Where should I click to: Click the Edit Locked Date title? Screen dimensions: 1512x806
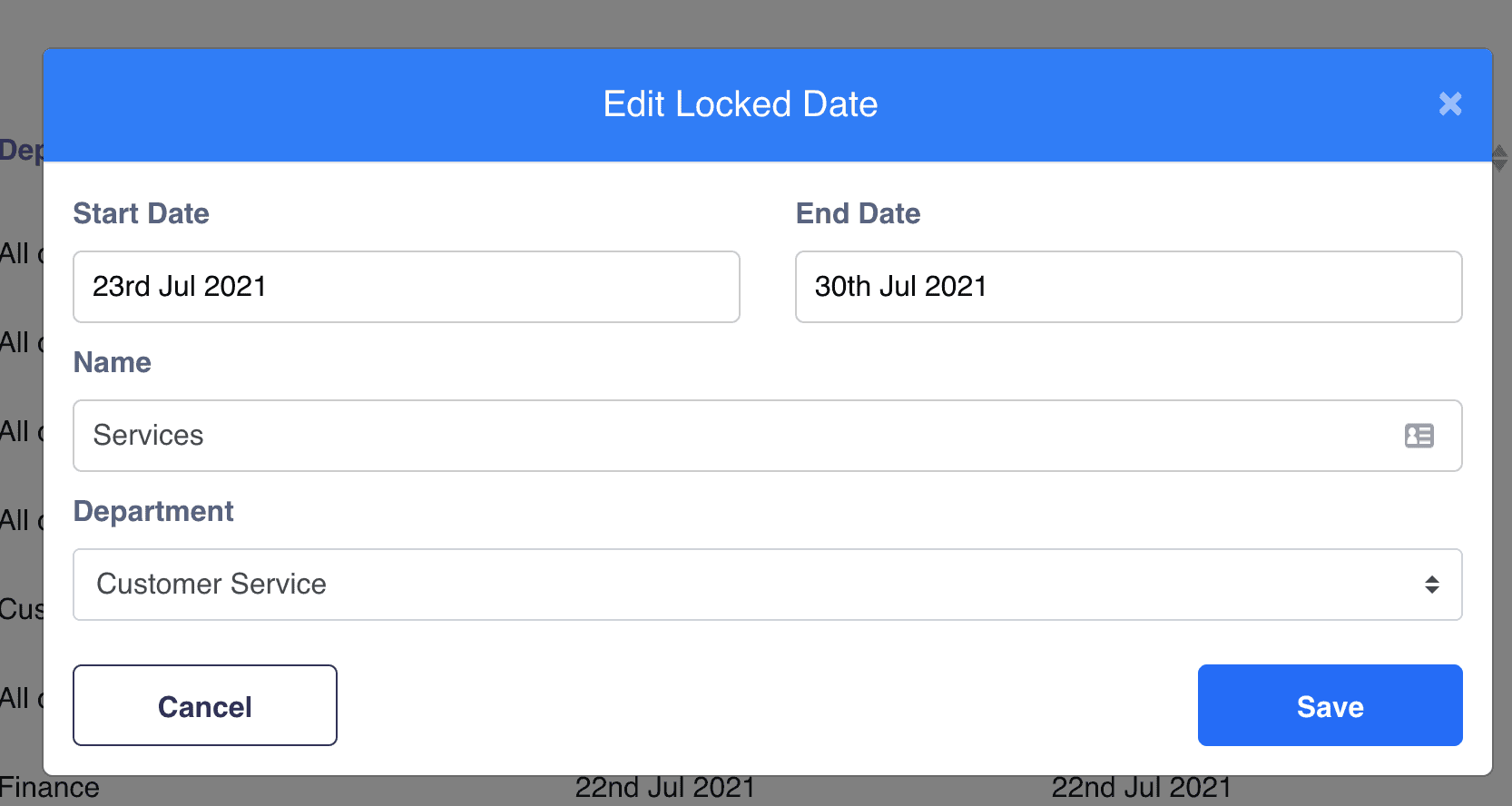click(x=741, y=104)
